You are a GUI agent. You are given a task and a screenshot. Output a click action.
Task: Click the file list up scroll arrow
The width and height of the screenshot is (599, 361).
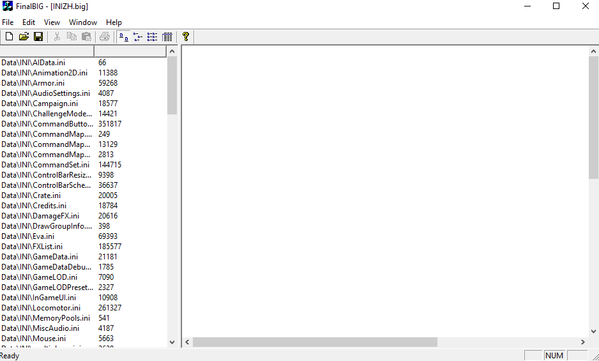pyautogui.click(x=172, y=51)
